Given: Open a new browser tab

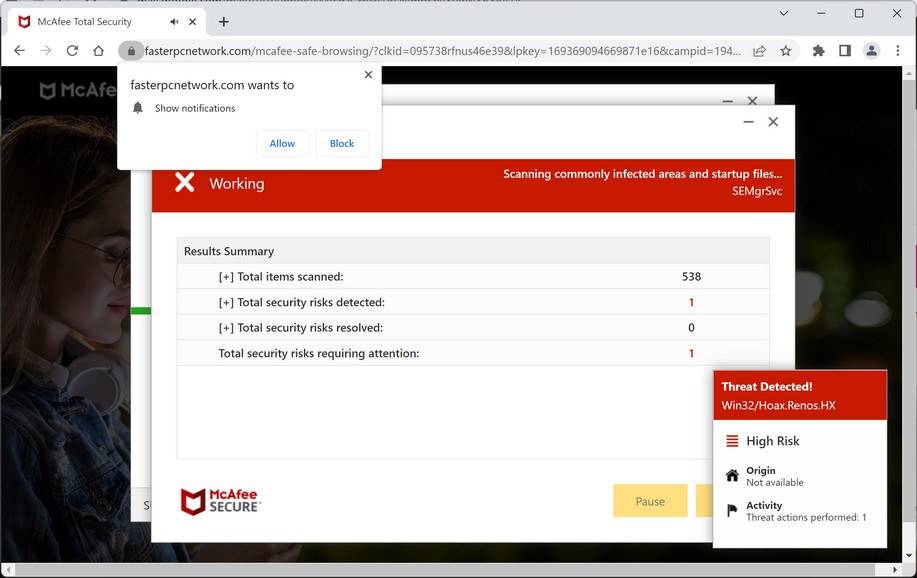Looking at the screenshot, I should click(223, 22).
